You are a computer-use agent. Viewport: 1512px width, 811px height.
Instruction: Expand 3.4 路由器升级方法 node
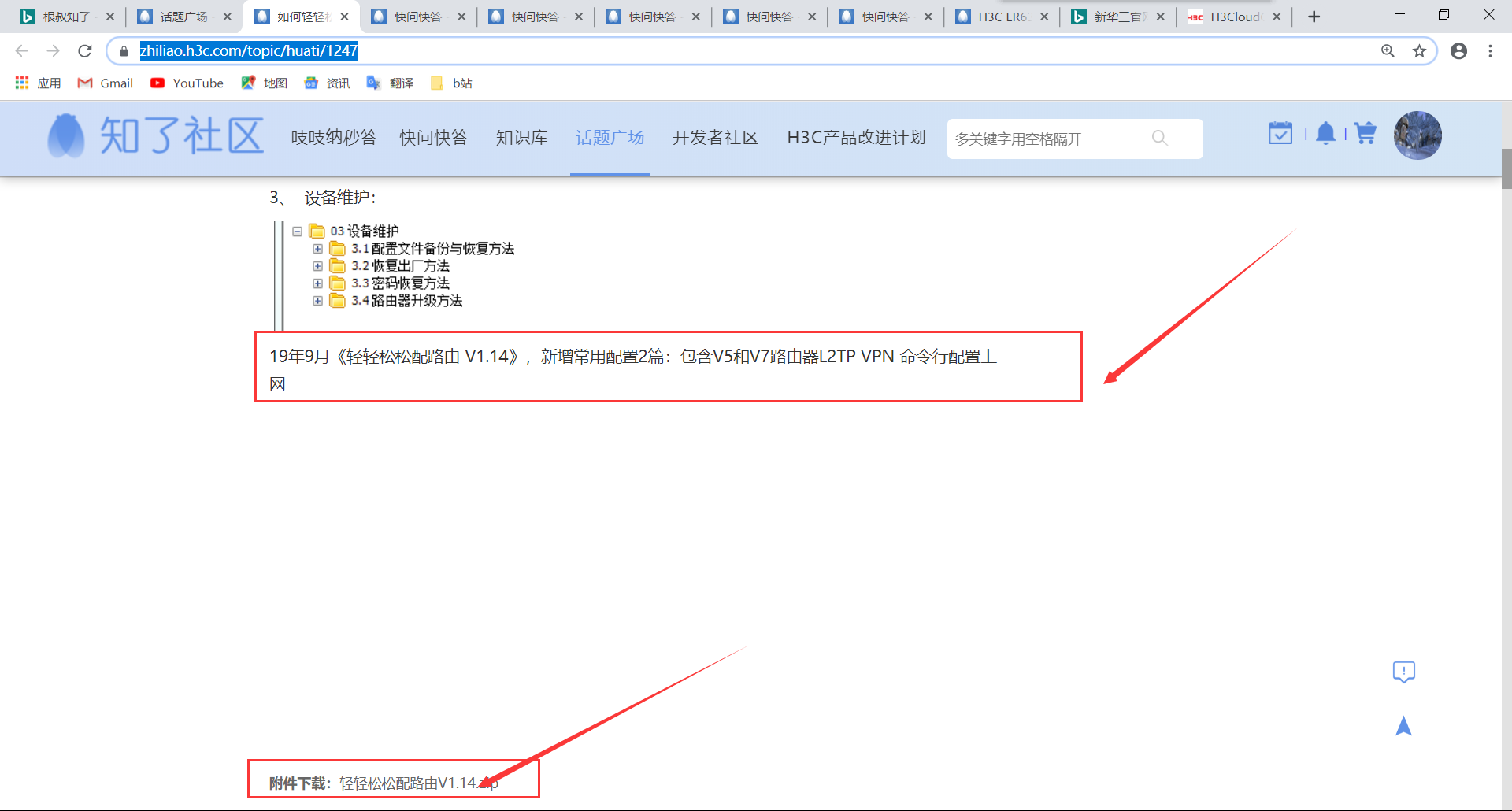[317, 301]
